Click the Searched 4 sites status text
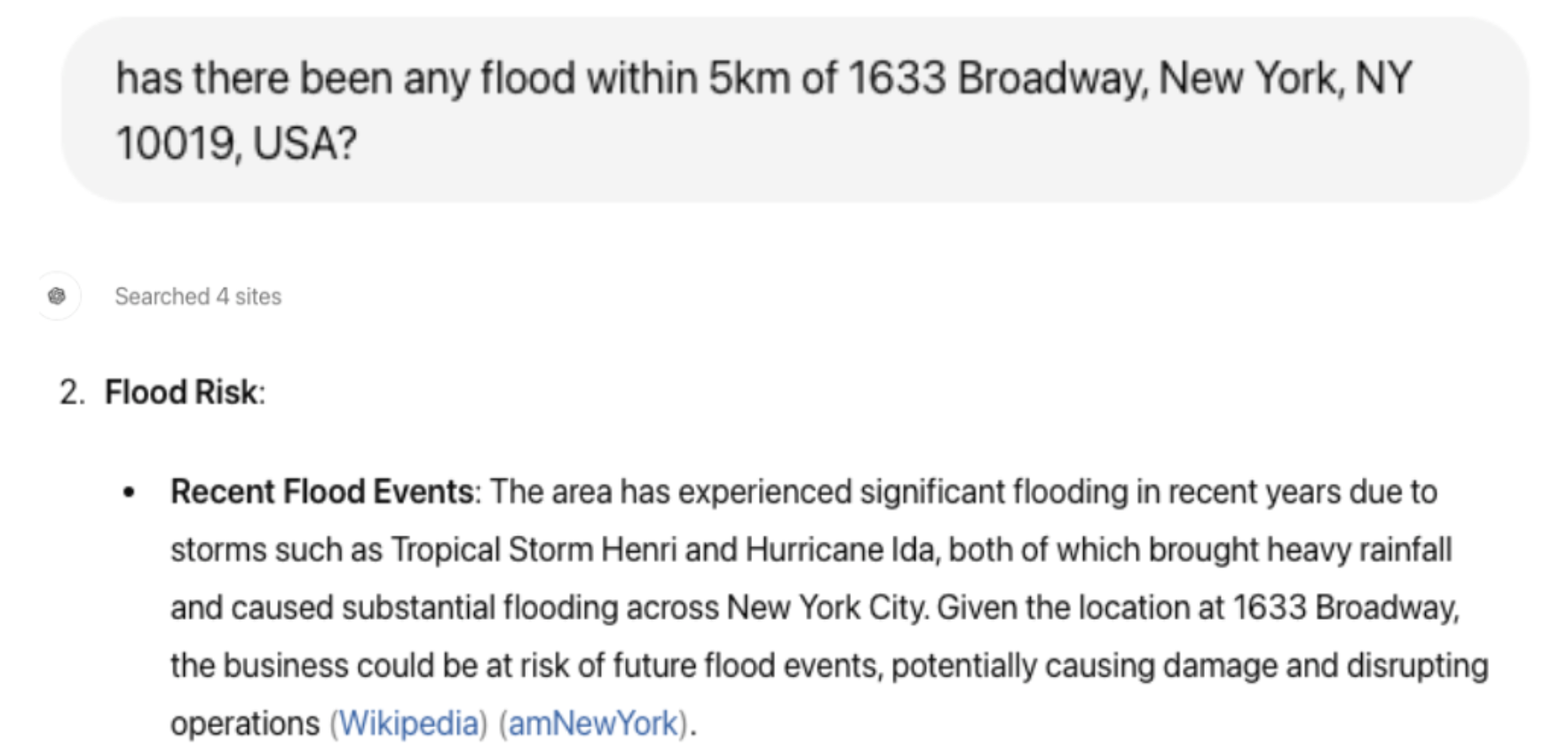The image size is (1568, 753). (x=197, y=297)
